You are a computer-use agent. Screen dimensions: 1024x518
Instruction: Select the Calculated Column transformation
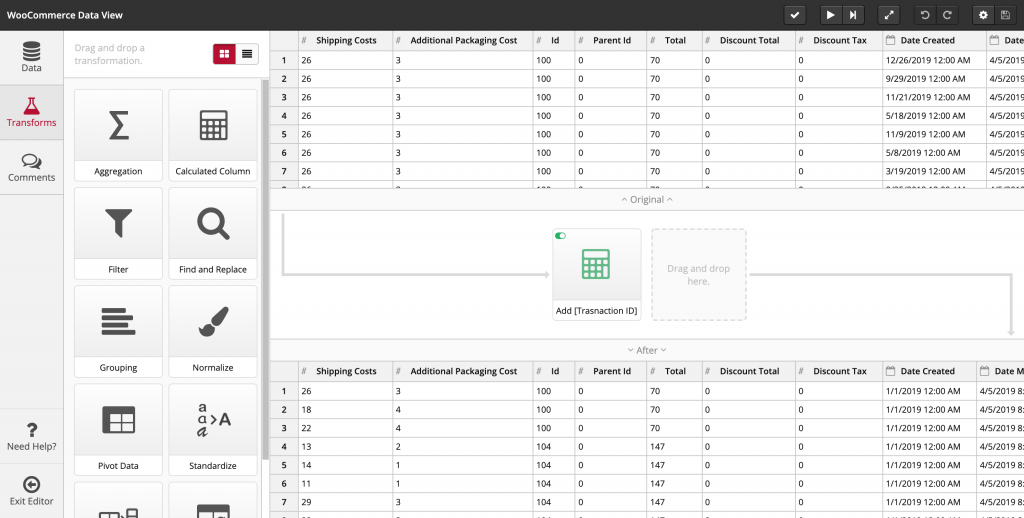coord(213,135)
